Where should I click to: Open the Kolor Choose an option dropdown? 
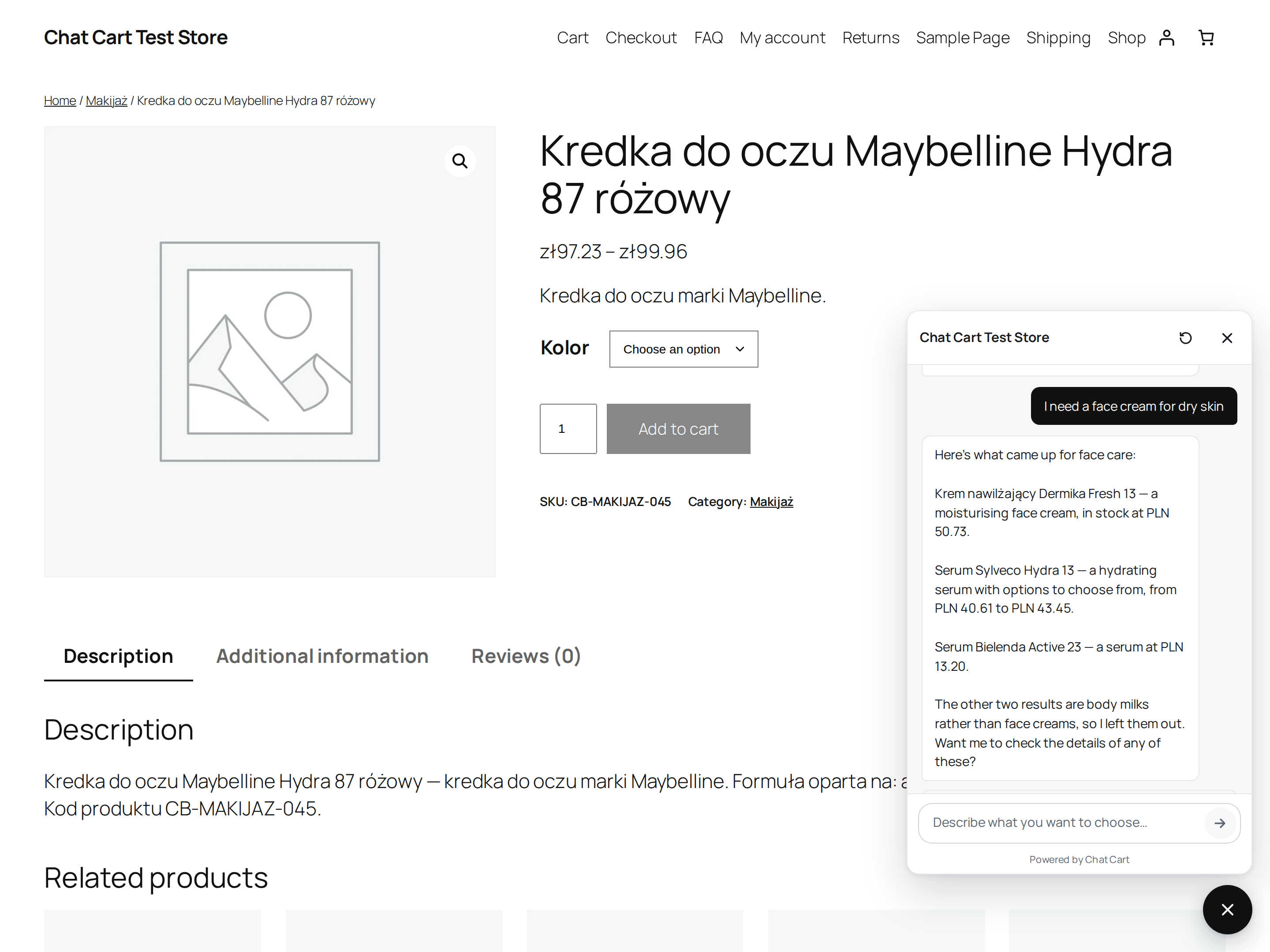click(x=683, y=349)
